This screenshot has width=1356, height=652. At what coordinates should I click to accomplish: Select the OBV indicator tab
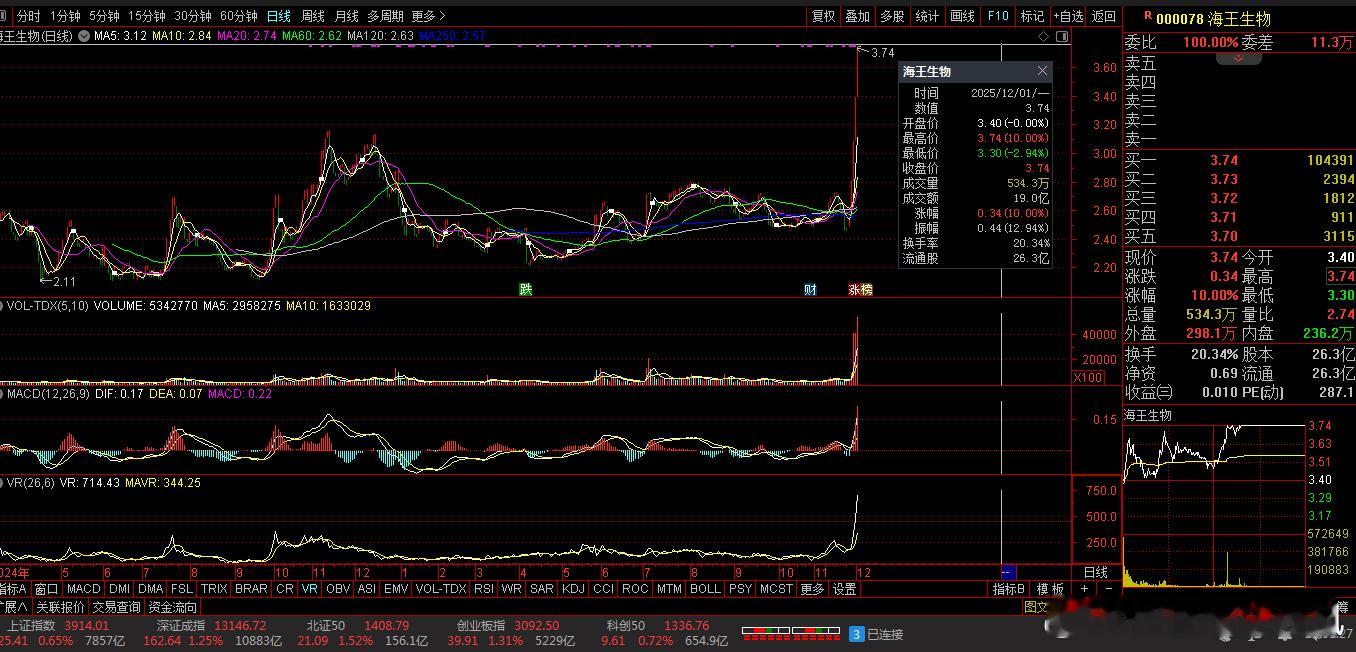[338, 589]
